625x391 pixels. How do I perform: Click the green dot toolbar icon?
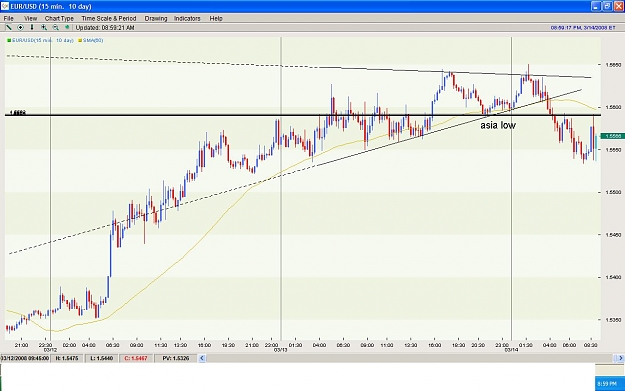point(67,28)
